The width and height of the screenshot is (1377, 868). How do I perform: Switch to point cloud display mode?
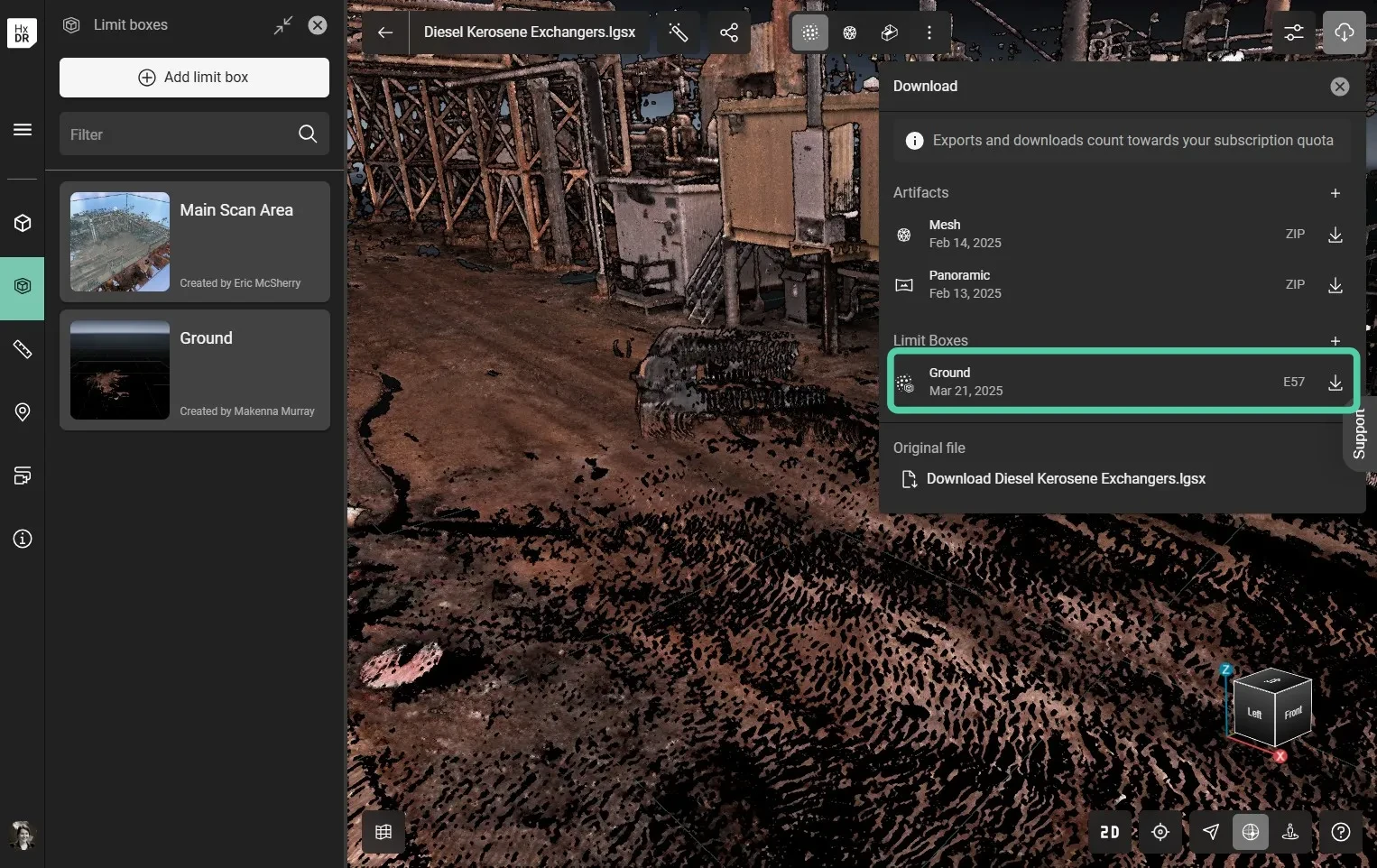click(x=809, y=32)
